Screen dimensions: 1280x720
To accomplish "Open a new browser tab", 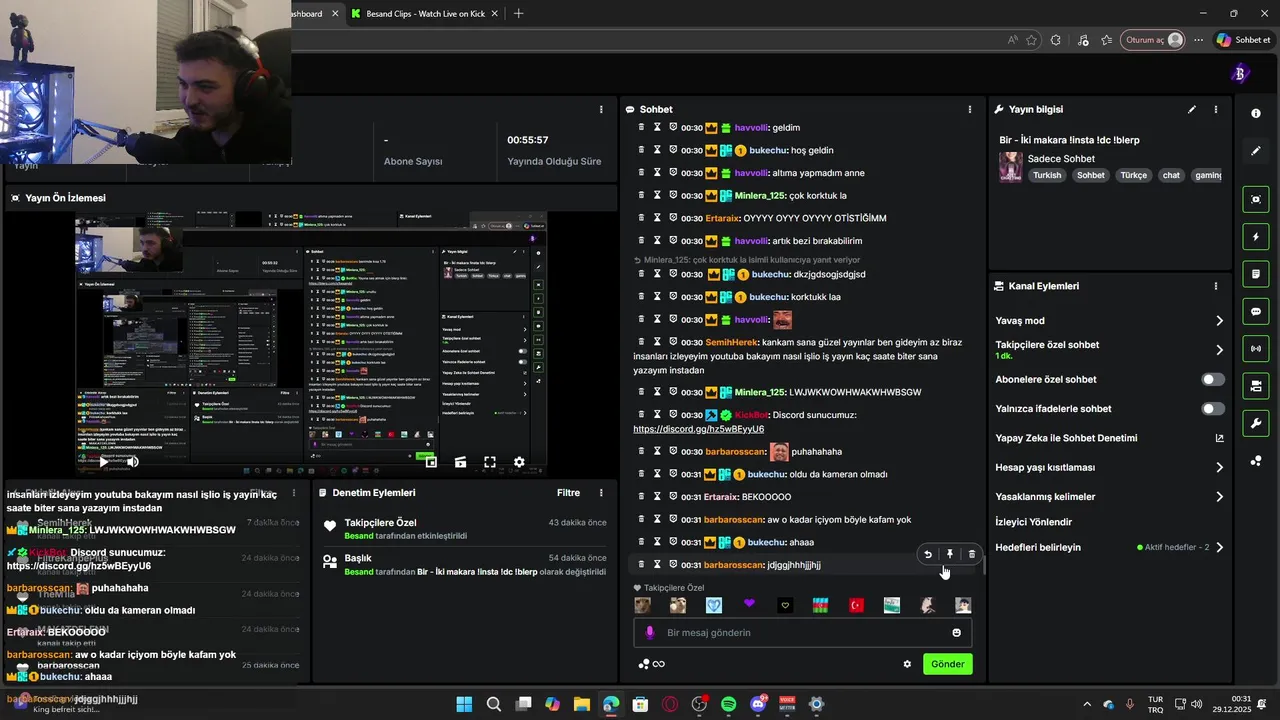I will point(518,14).
